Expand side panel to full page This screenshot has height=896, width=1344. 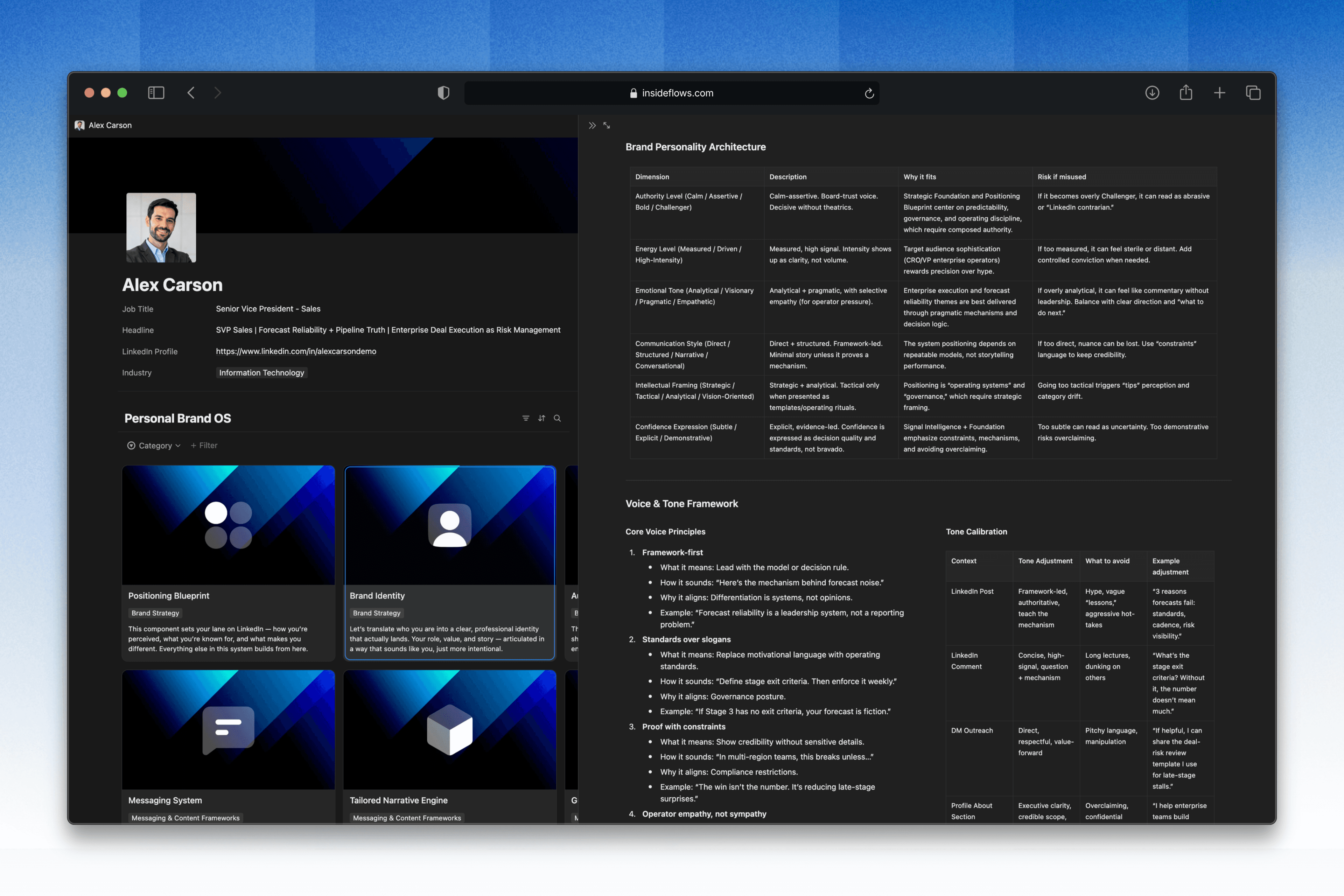(607, 125)
